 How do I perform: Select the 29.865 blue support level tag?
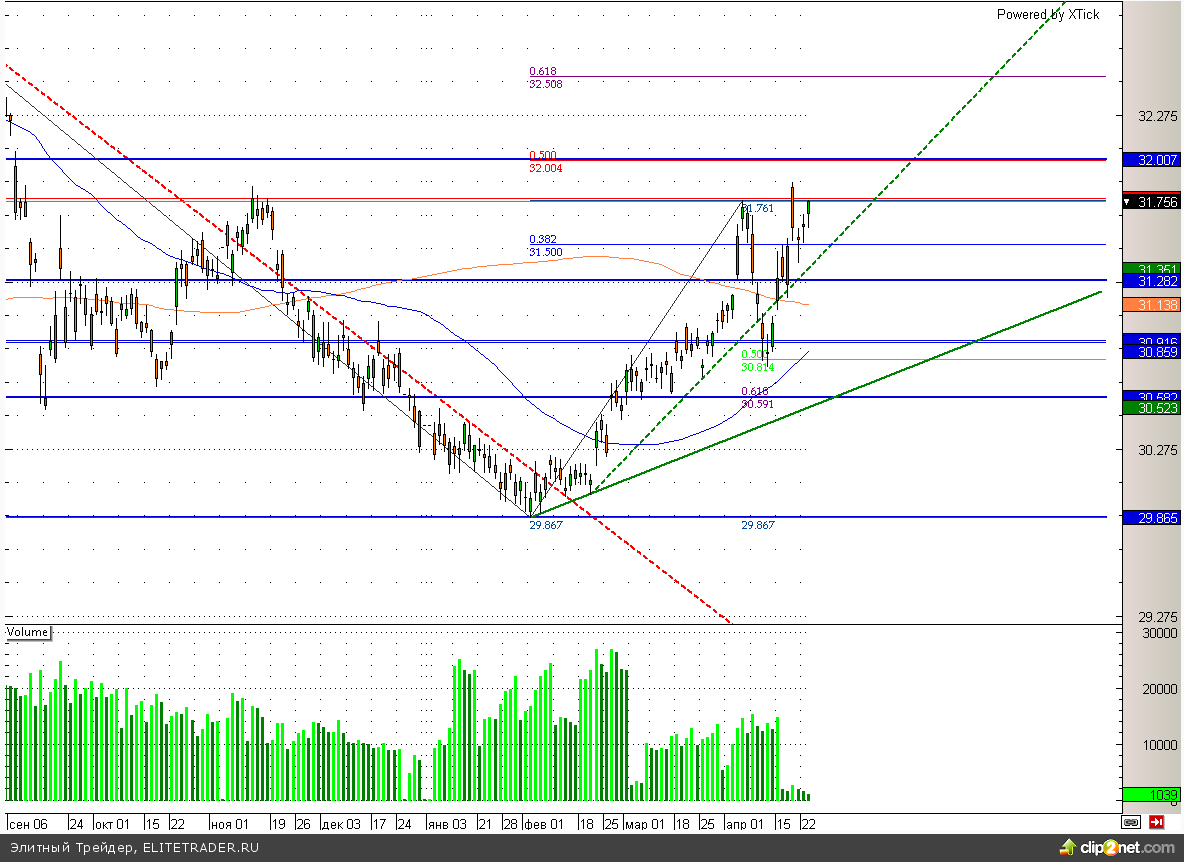coord(1152,518)
